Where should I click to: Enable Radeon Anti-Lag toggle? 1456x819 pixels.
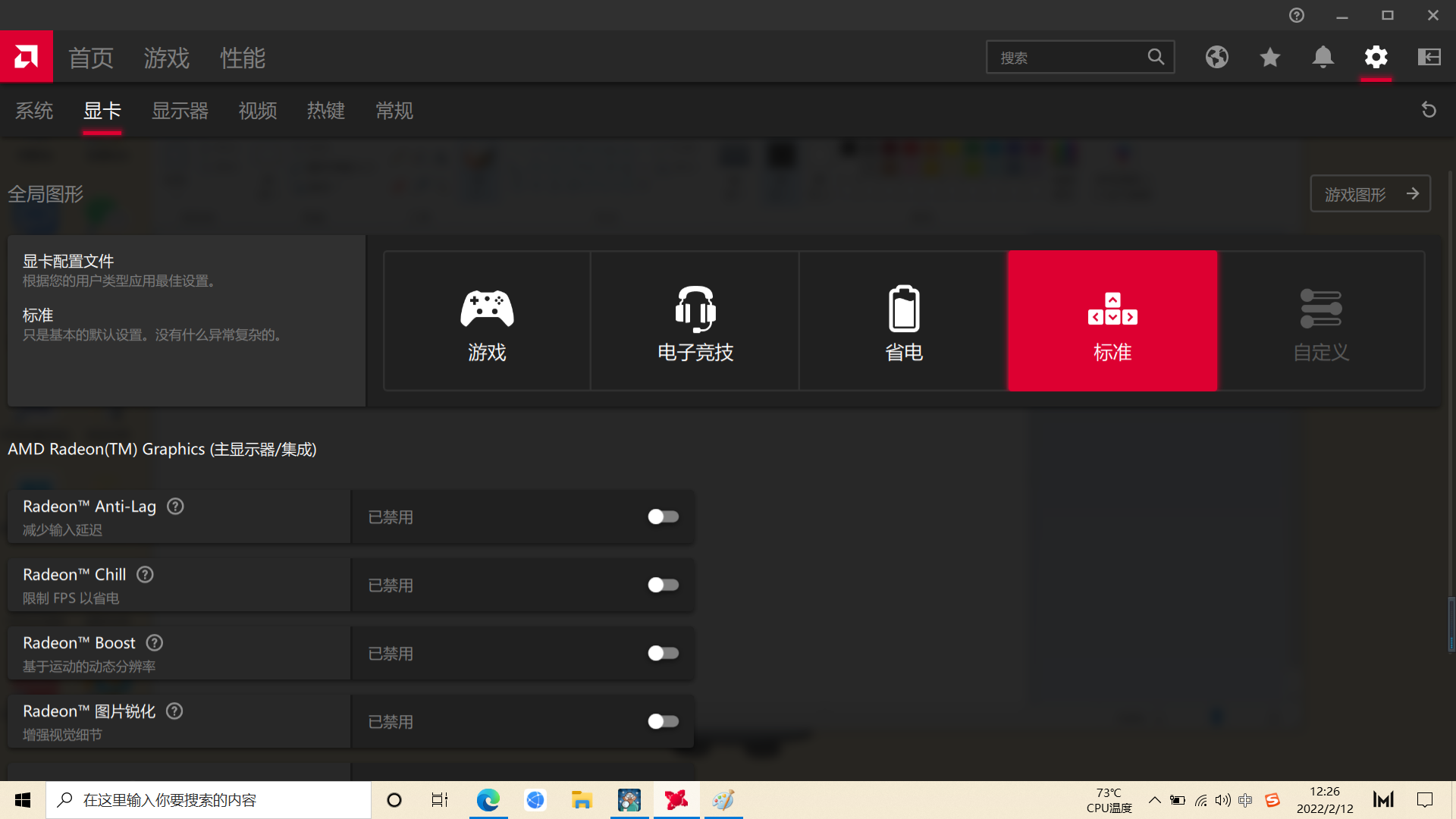(x=663, y=517)
